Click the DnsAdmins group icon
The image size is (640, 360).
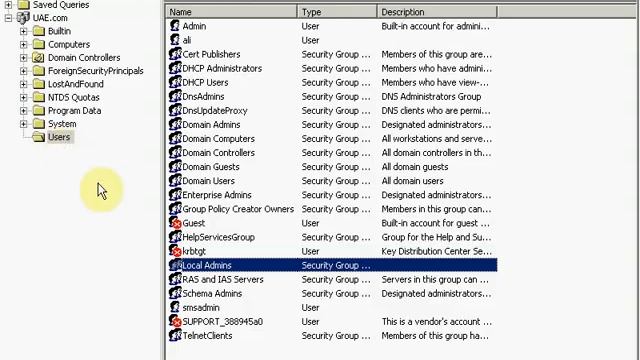click(175, 96)
